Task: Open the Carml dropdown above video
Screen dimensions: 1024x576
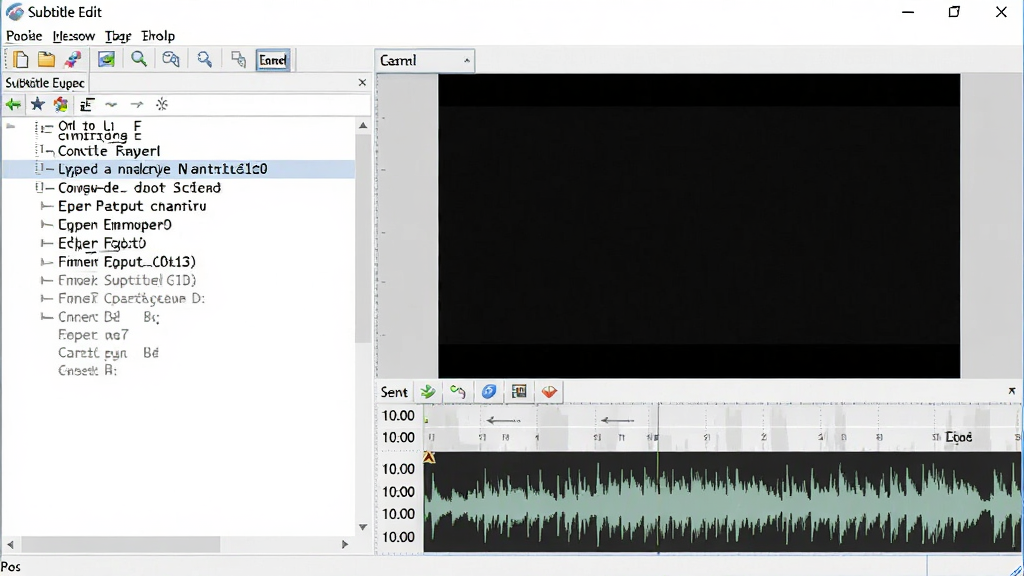Action: 424,61
